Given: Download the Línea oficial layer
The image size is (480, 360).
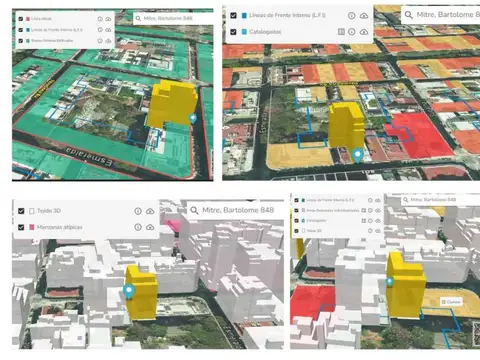Looking at the screenshot, I should click(108, 19).
